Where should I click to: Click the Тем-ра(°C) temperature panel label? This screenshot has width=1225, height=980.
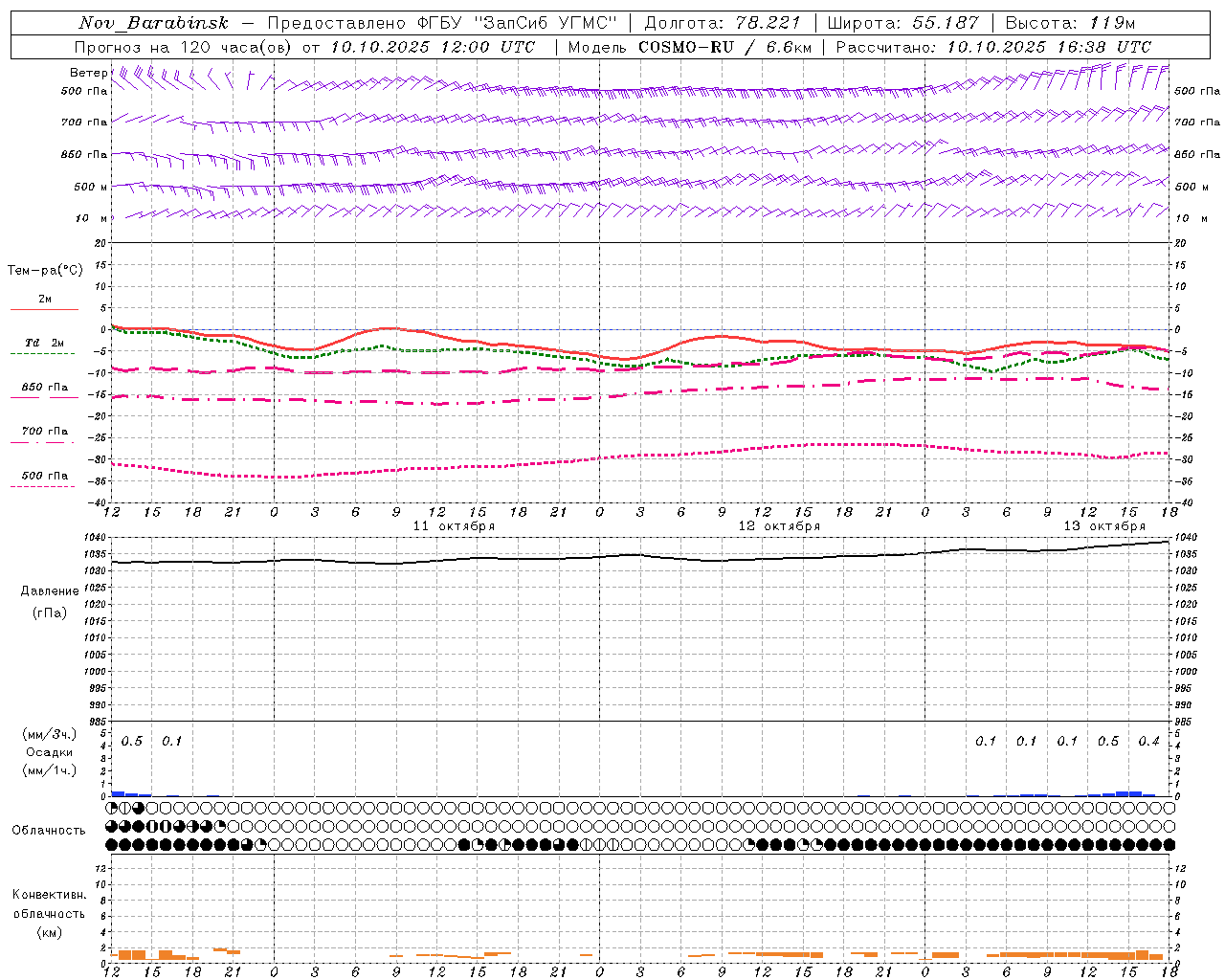[45, 271]
